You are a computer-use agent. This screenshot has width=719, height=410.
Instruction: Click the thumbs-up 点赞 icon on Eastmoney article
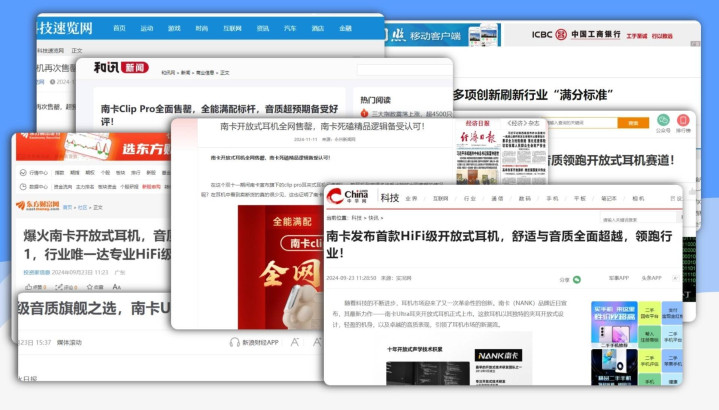[29, 287]
